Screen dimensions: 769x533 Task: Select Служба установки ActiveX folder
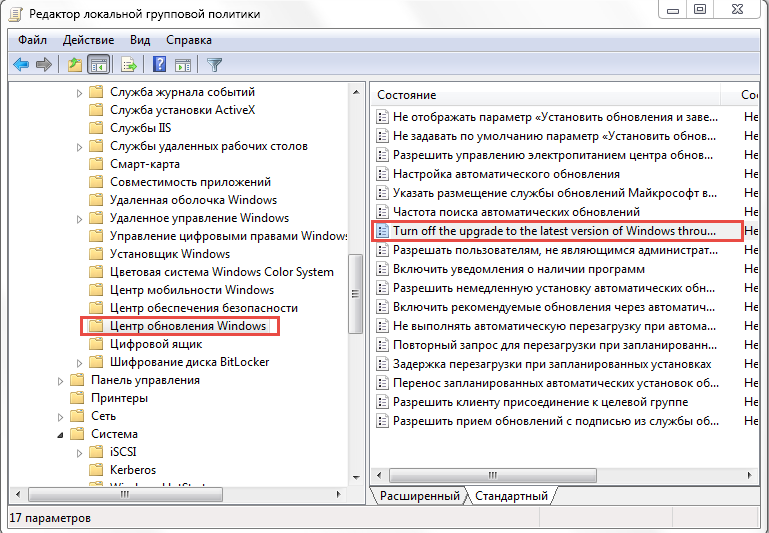(x=182, y=110)
